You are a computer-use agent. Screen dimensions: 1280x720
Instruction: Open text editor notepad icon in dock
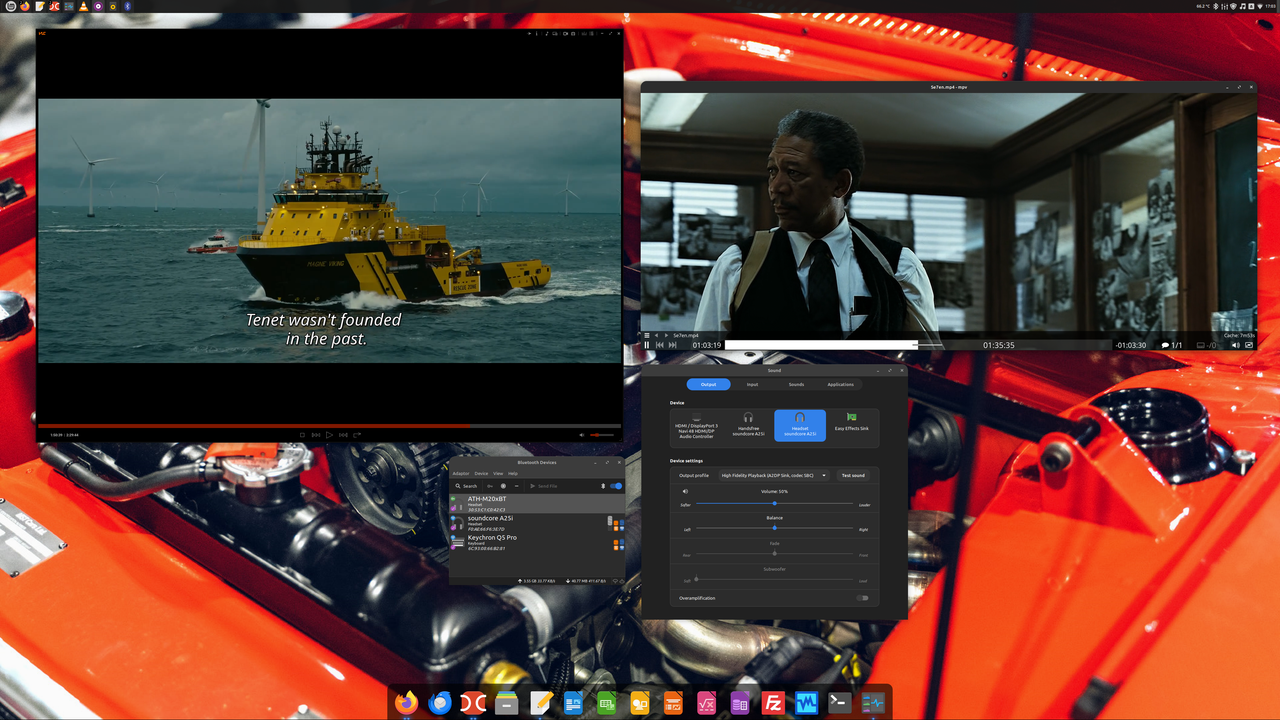540,703
